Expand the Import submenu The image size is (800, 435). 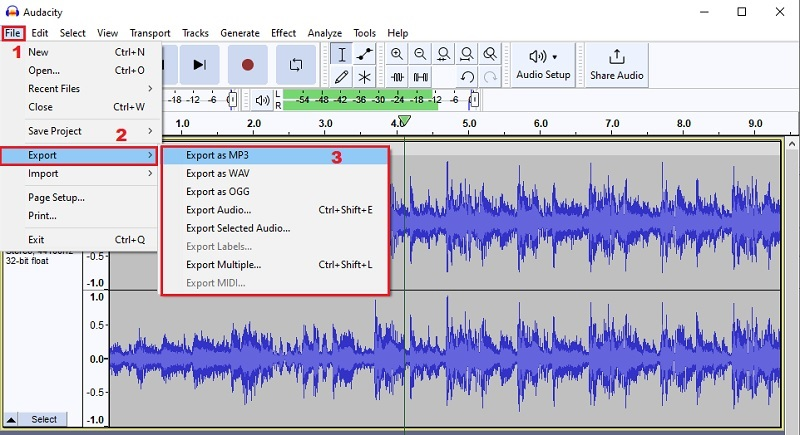pos(81,174)
